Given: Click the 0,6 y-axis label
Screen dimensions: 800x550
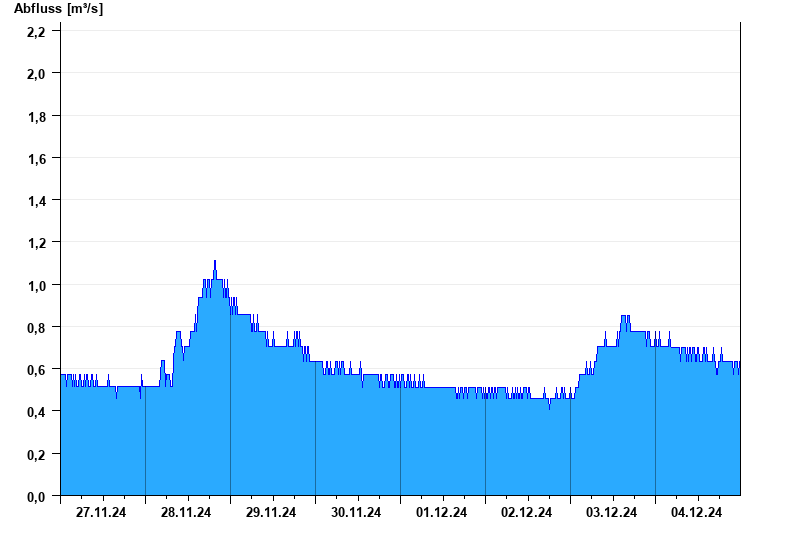Looking at the screenshot, I should [x=36, y=370].
